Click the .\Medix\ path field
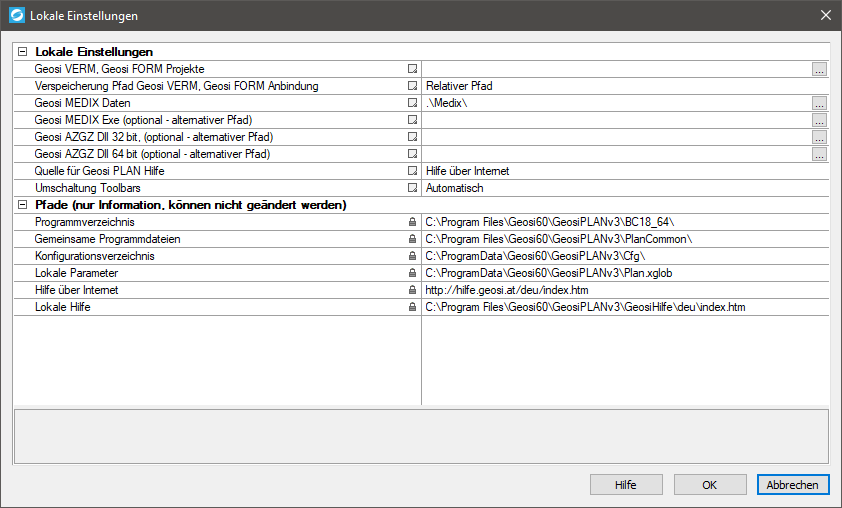This screenshot has height=508, width=842. (x=616, y=103)
